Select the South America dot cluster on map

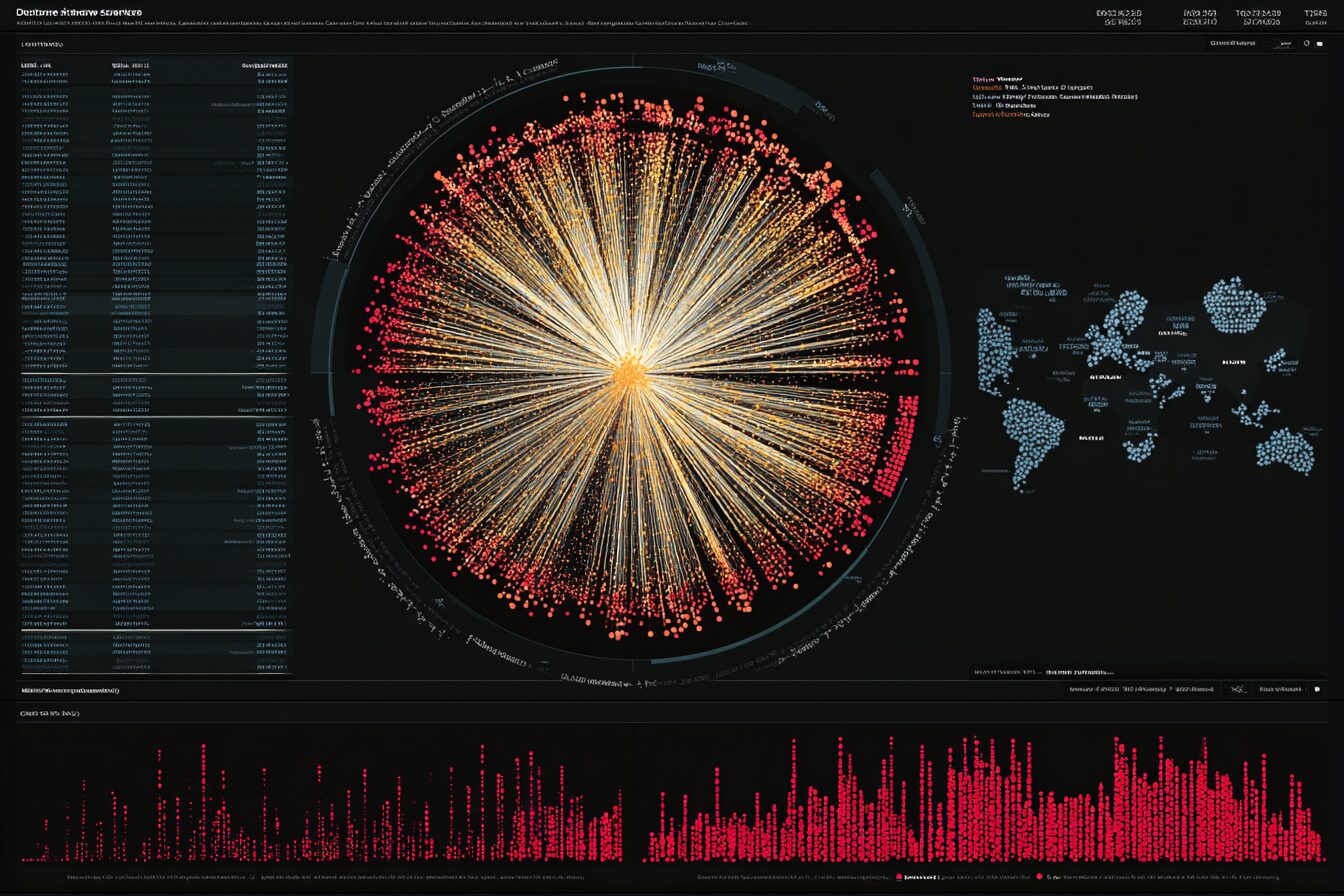pyautogui.click(x=1031, y=438)
